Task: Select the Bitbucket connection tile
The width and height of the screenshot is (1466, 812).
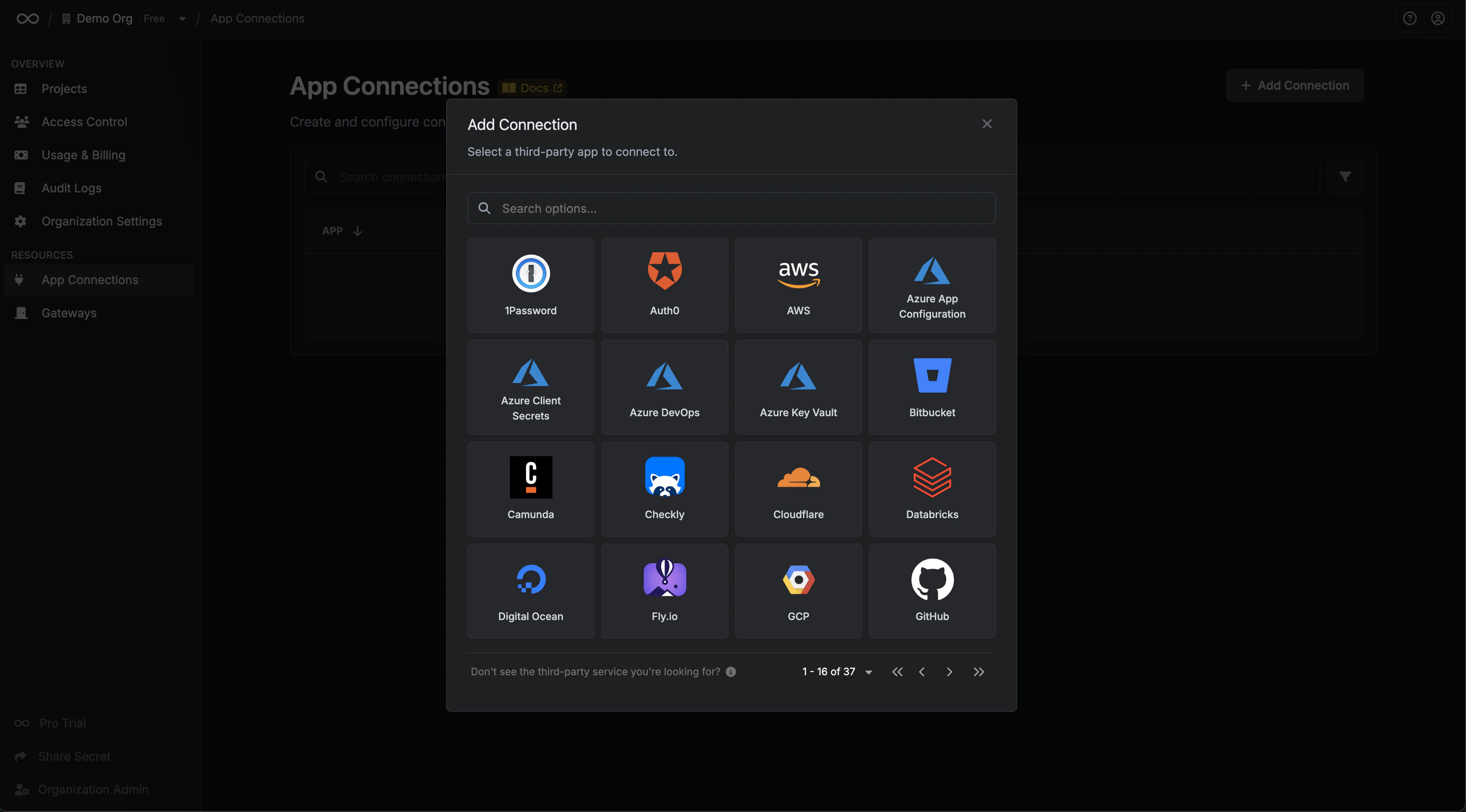Action: pos(931,387)
